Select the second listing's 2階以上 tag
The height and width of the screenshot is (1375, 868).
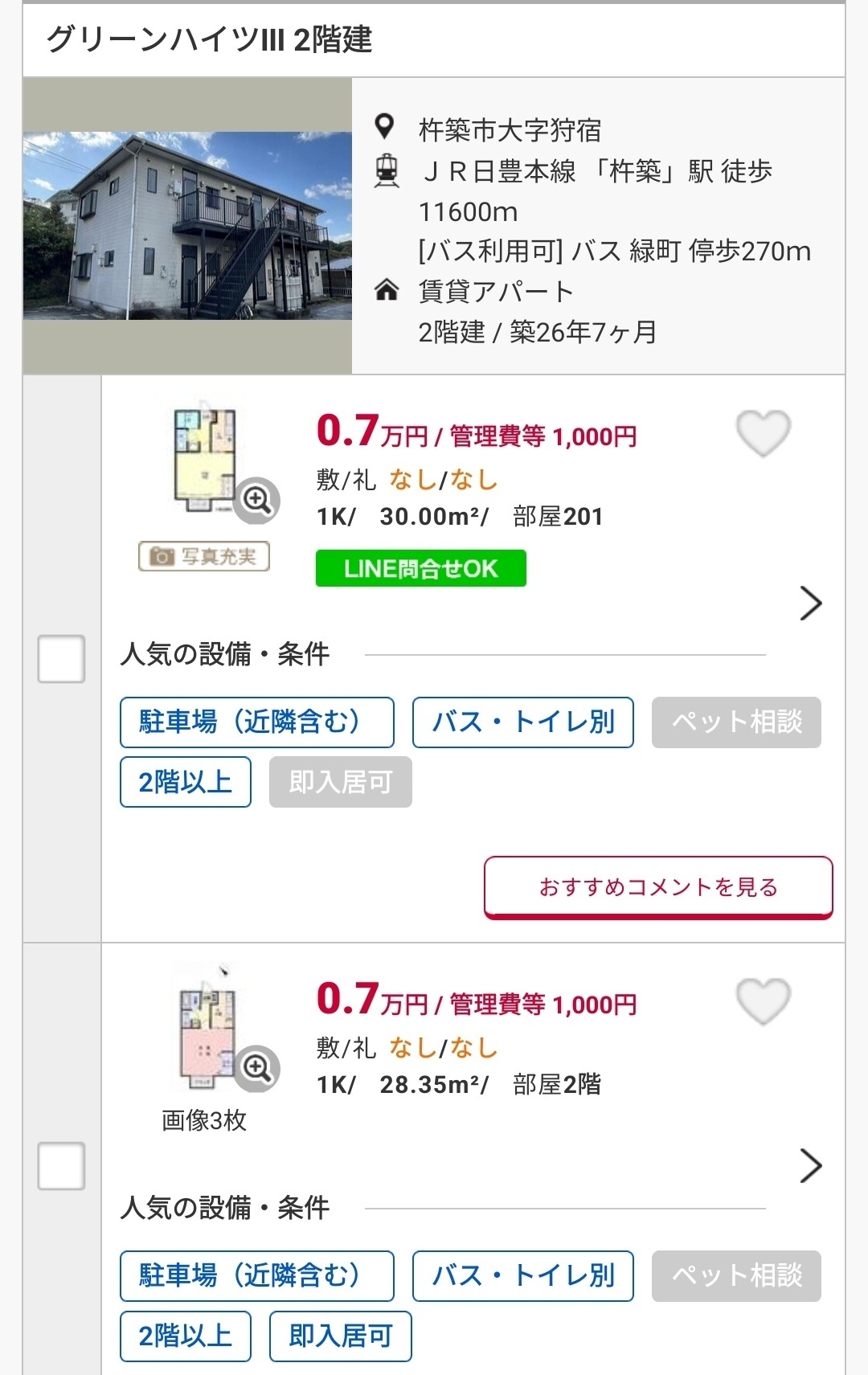pyautogui.click(x=186, y=1336)
